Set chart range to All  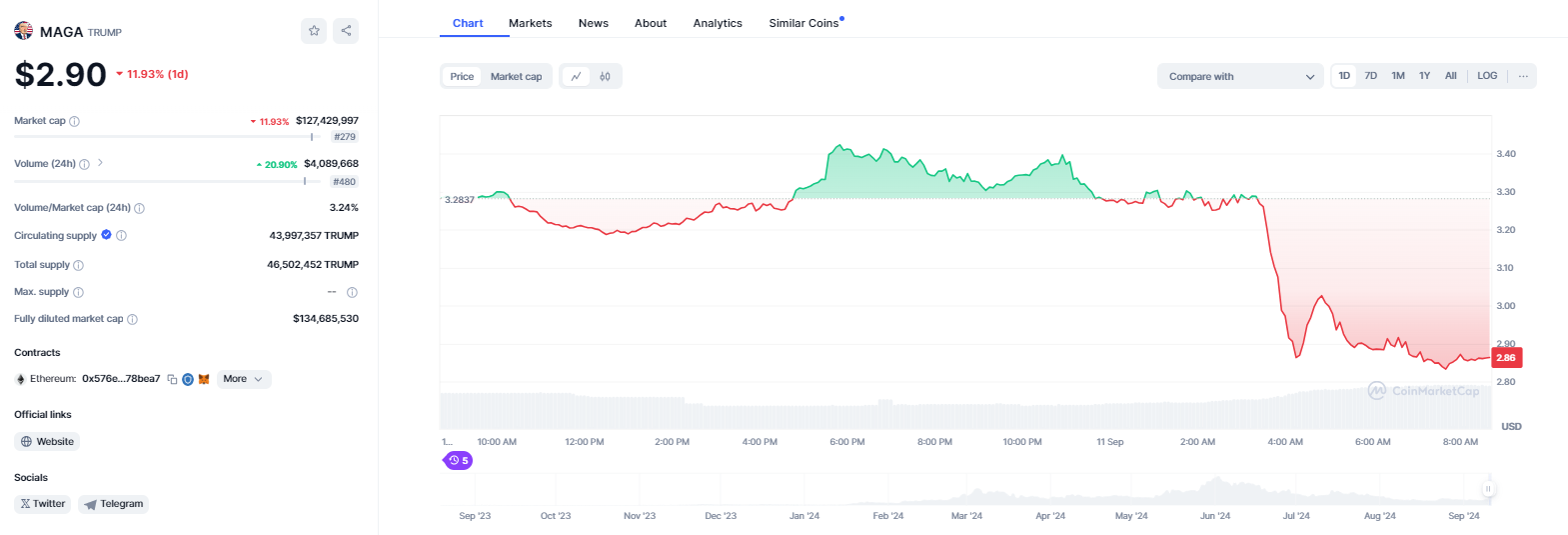pos(1451,76)
